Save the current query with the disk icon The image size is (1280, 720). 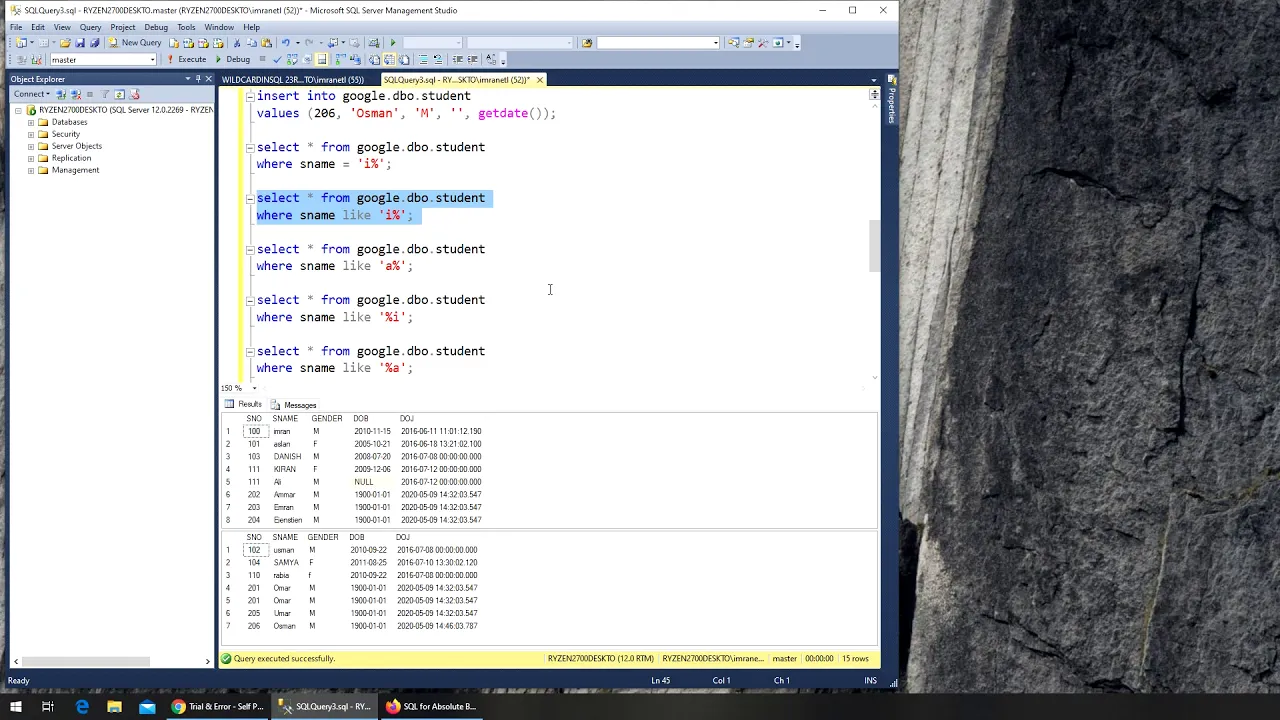point(80,42)
